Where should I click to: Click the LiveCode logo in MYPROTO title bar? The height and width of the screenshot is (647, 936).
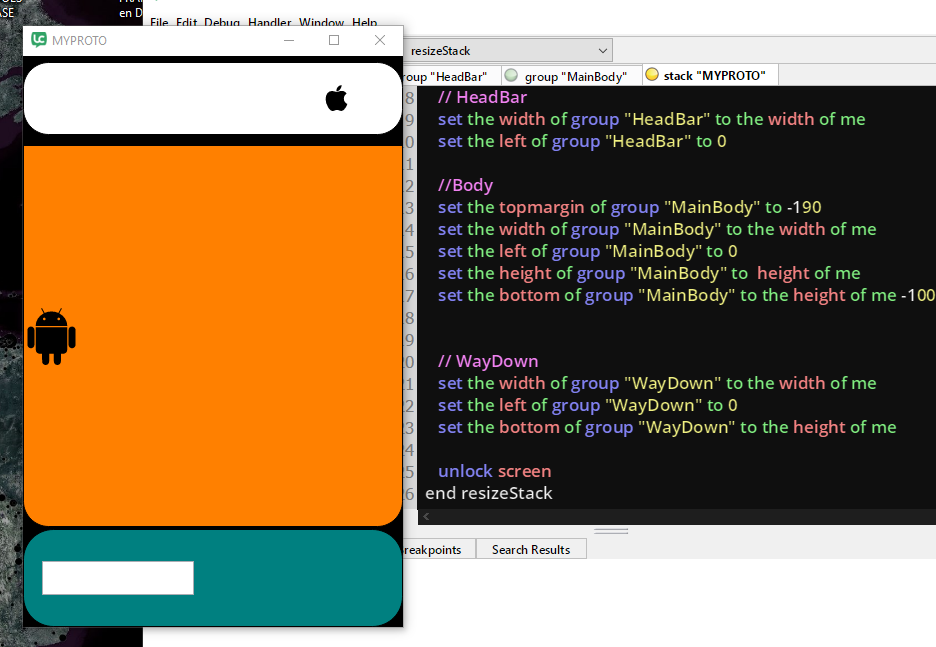(x=39, y=40)
